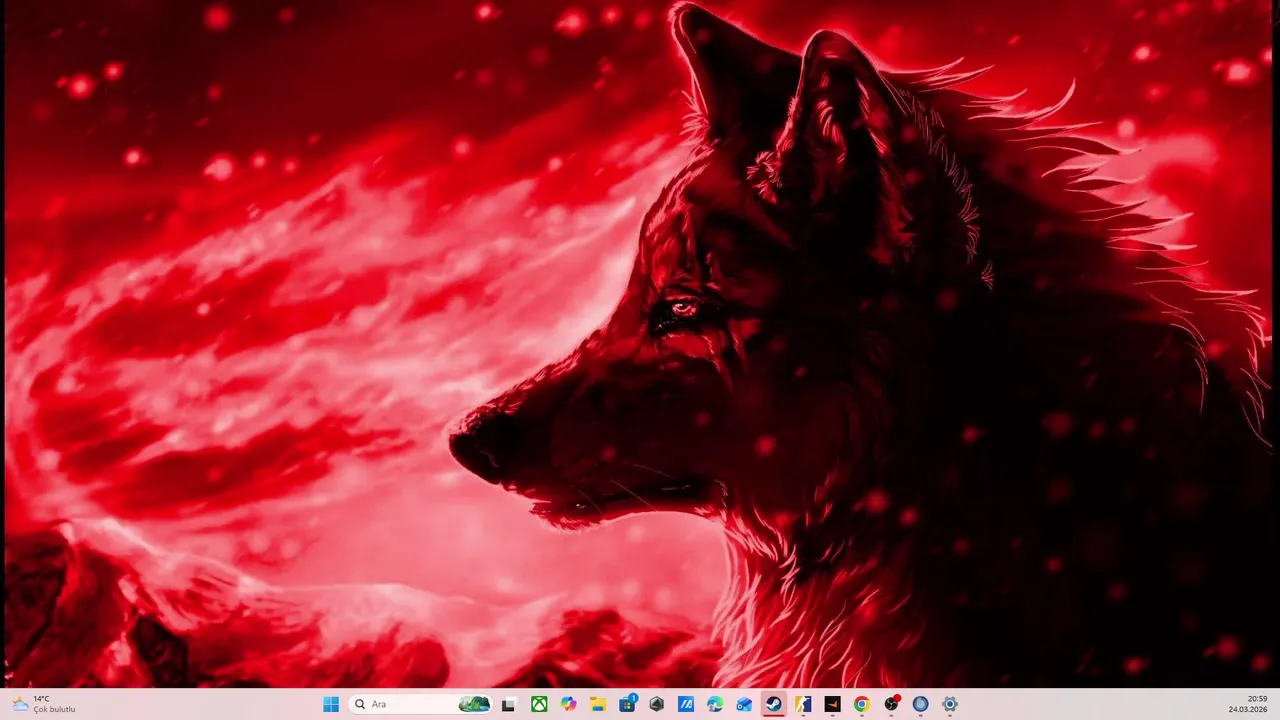Image resolution: width=1280 pixels, height=720 pixels.
Task: Open OBS Studio with red badge
Action: click(891, 704)
